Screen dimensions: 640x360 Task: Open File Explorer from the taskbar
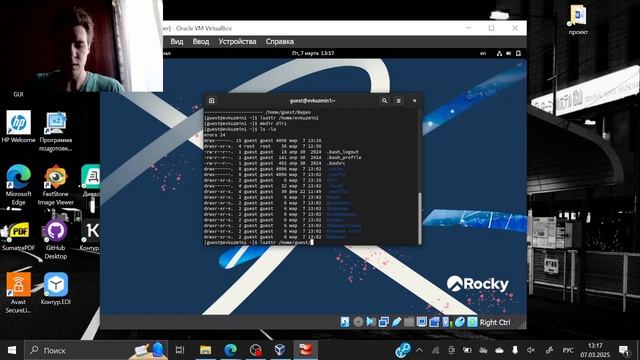click(205, 350)
